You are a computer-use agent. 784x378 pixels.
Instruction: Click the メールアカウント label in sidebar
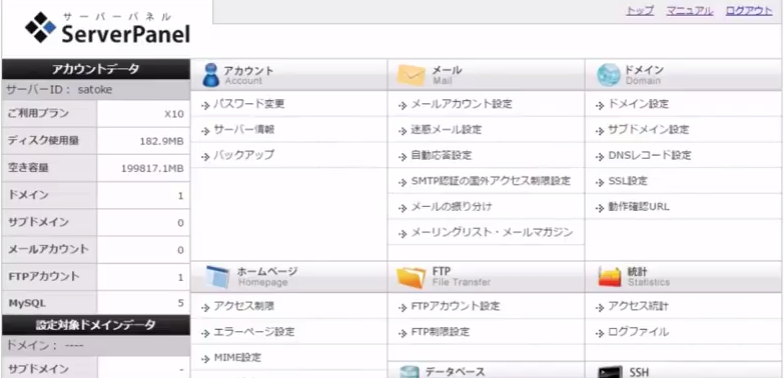point(48,249)
